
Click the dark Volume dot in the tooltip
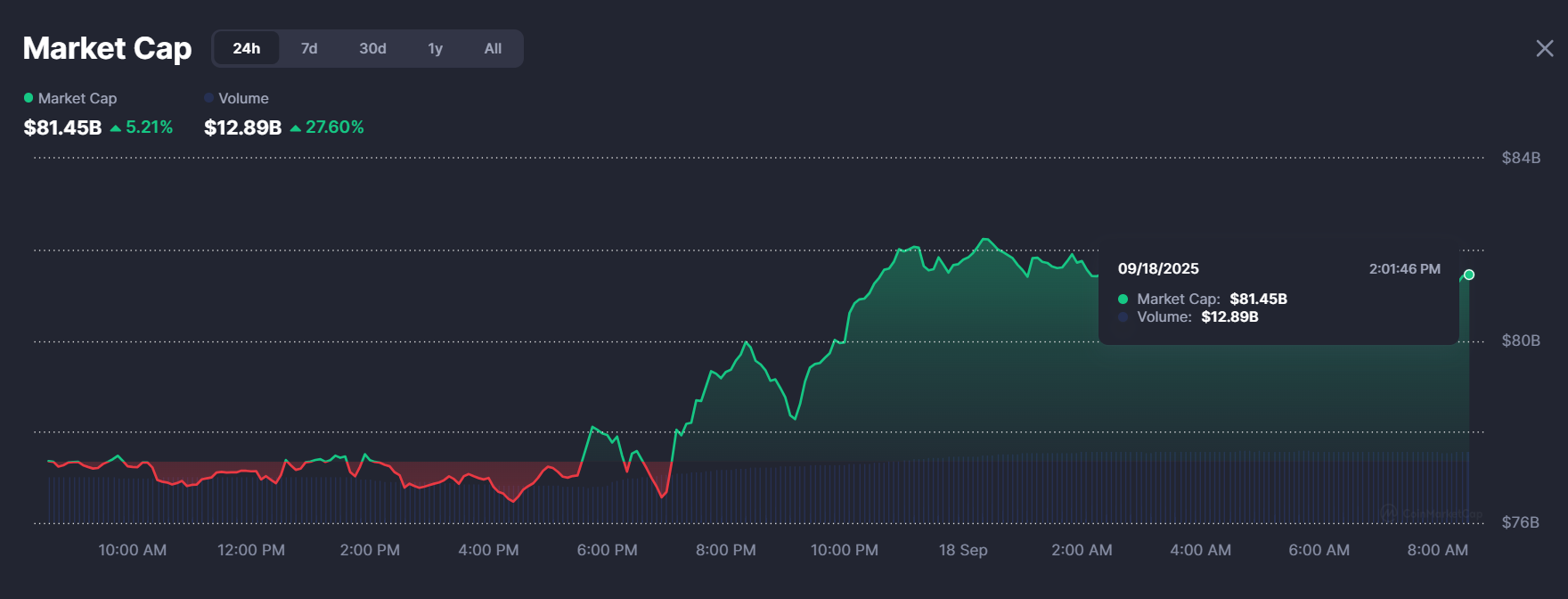pos(1123,317)
